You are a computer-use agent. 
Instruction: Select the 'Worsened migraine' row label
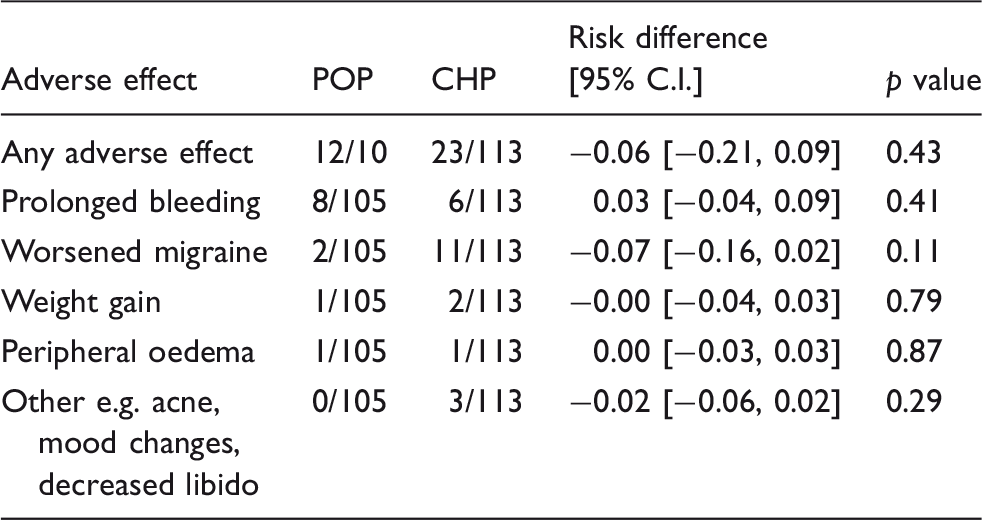(x=134, y=252)
